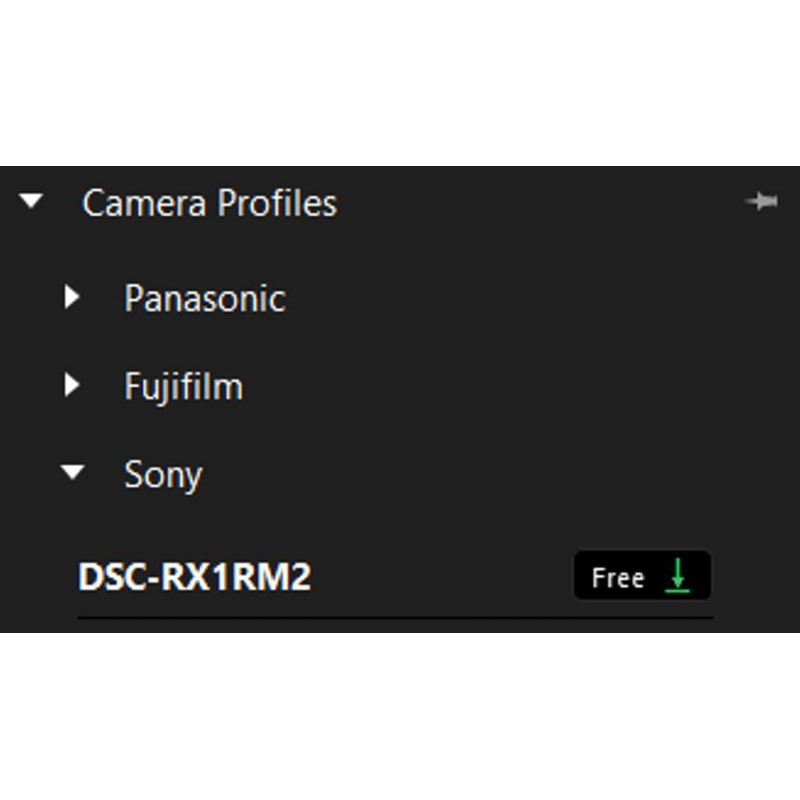This screenshot has height=800, width=800.
Task: Collapse the Camera Profiles section triangle
Action: pos(32,202)
